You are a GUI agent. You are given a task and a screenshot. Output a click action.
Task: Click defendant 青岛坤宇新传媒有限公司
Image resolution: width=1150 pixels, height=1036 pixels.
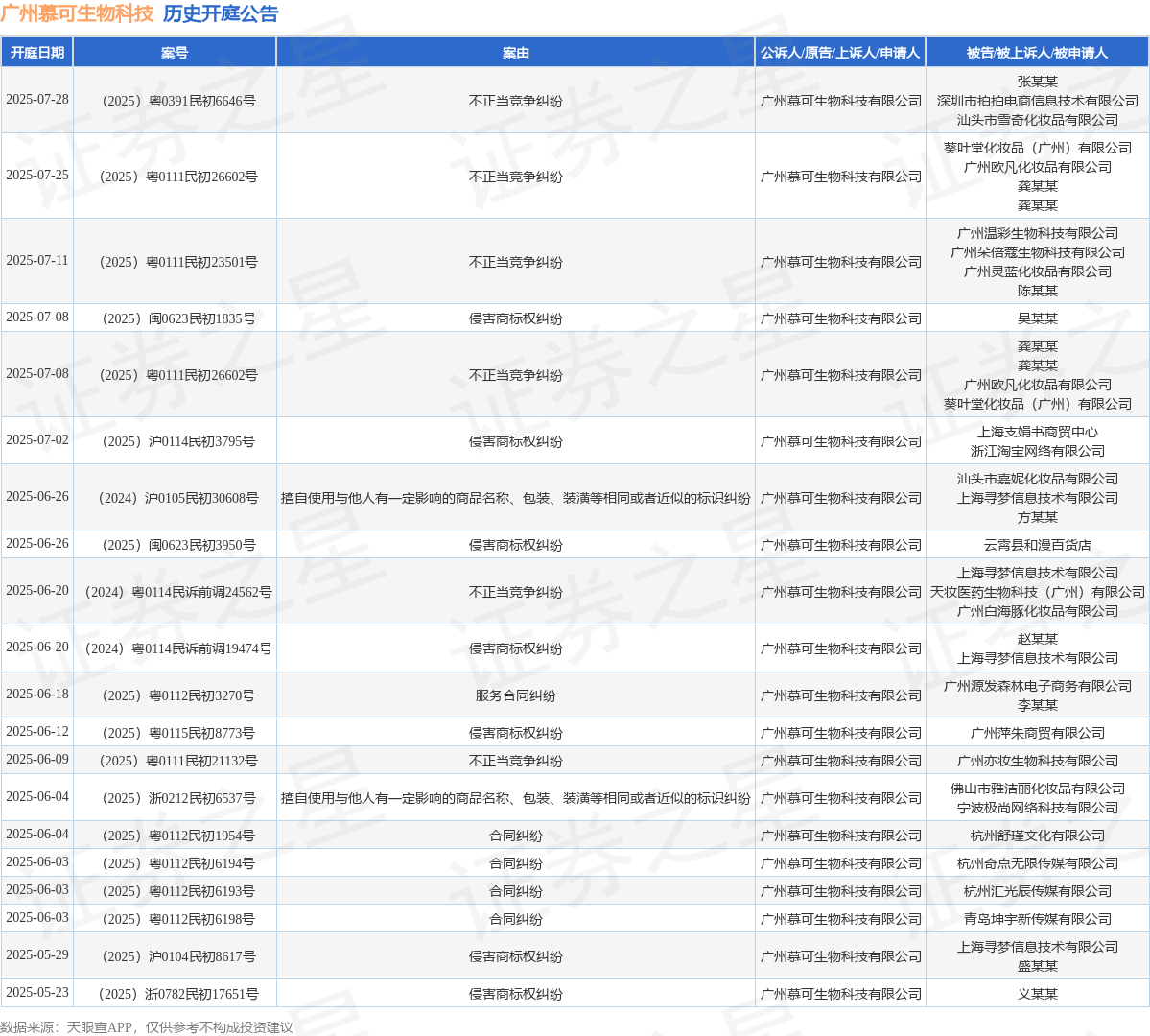[x=1037, y=919]
